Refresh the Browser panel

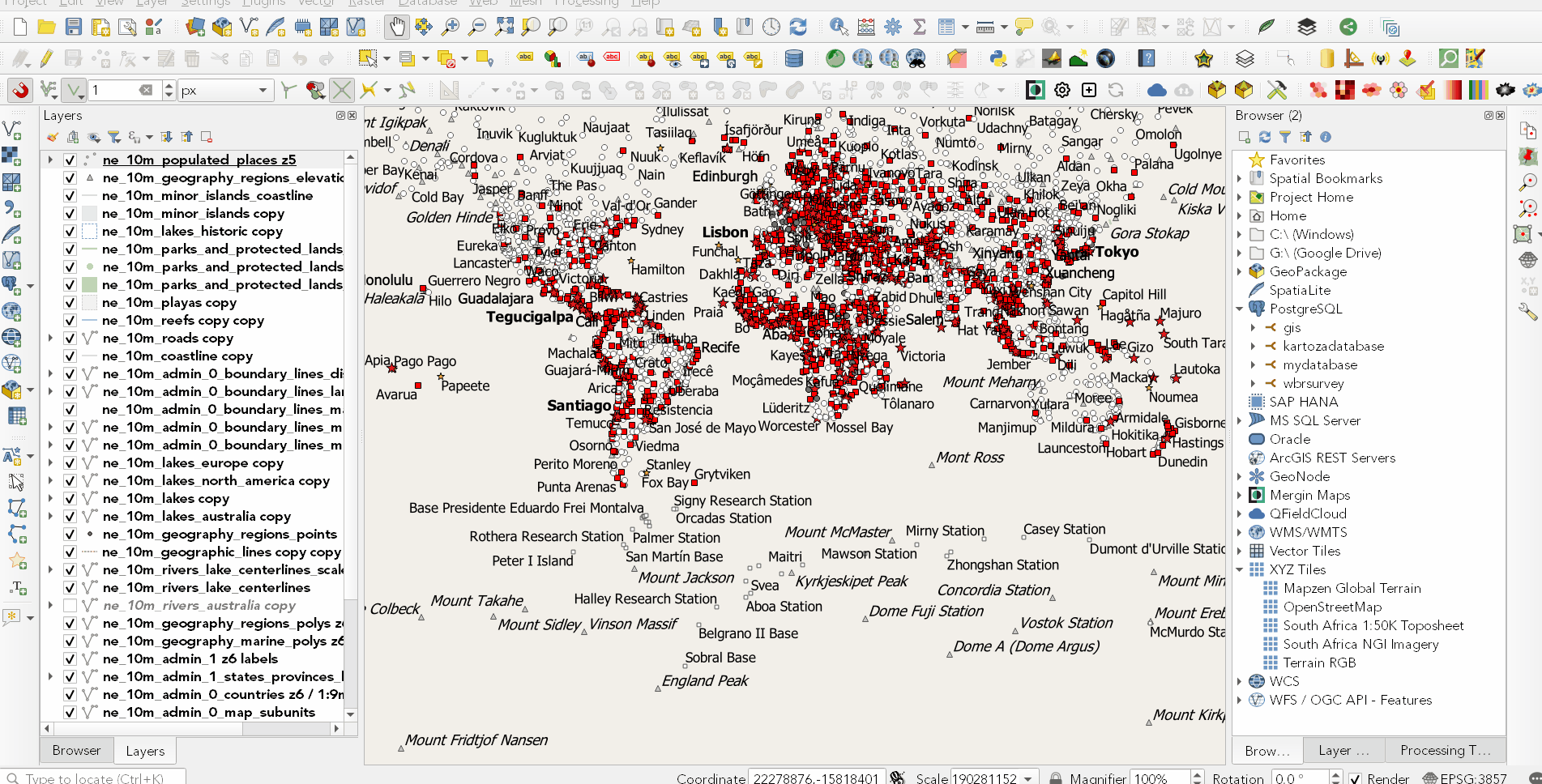1265,137
